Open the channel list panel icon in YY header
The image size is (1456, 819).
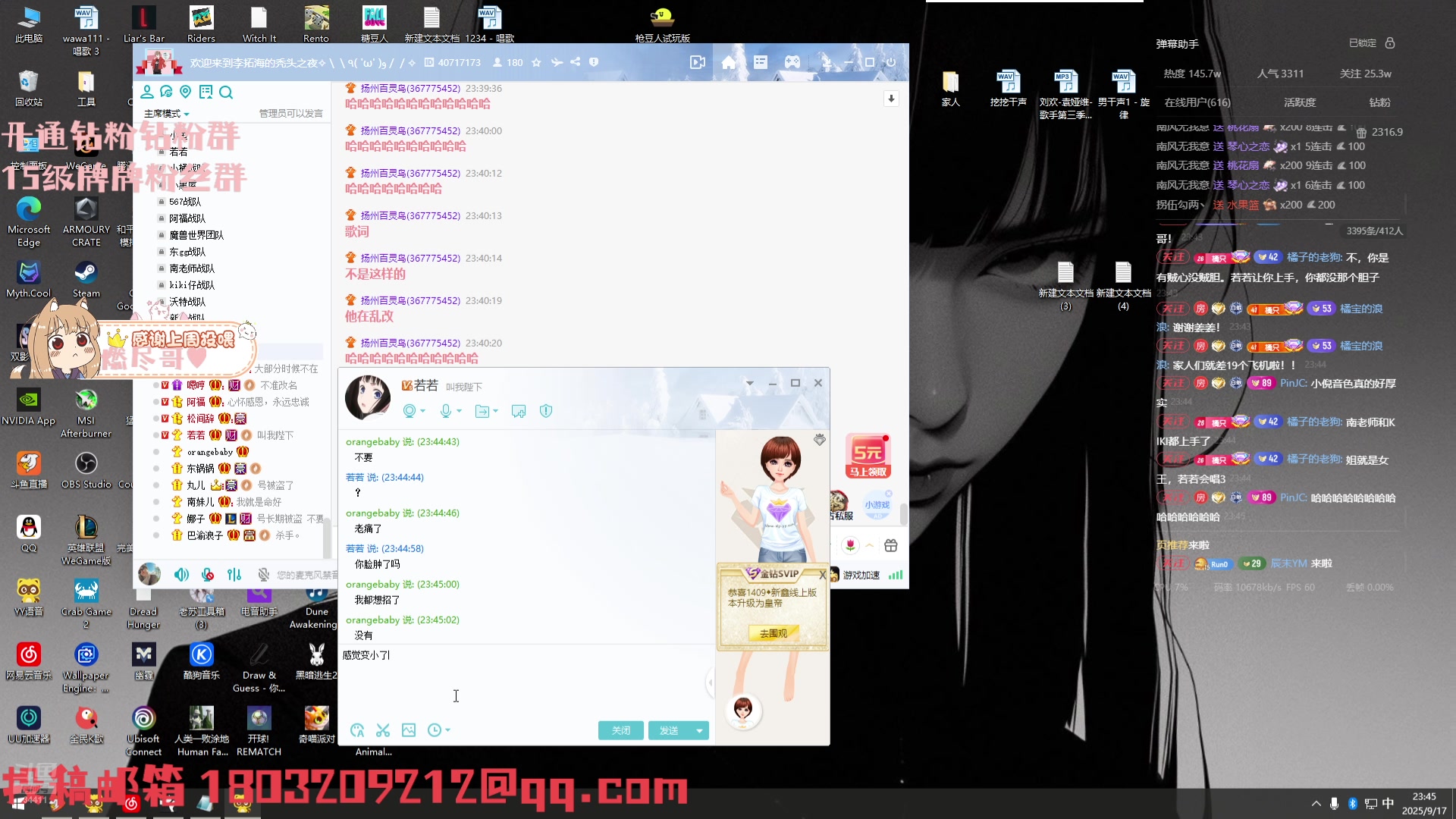tap(761, 62)
